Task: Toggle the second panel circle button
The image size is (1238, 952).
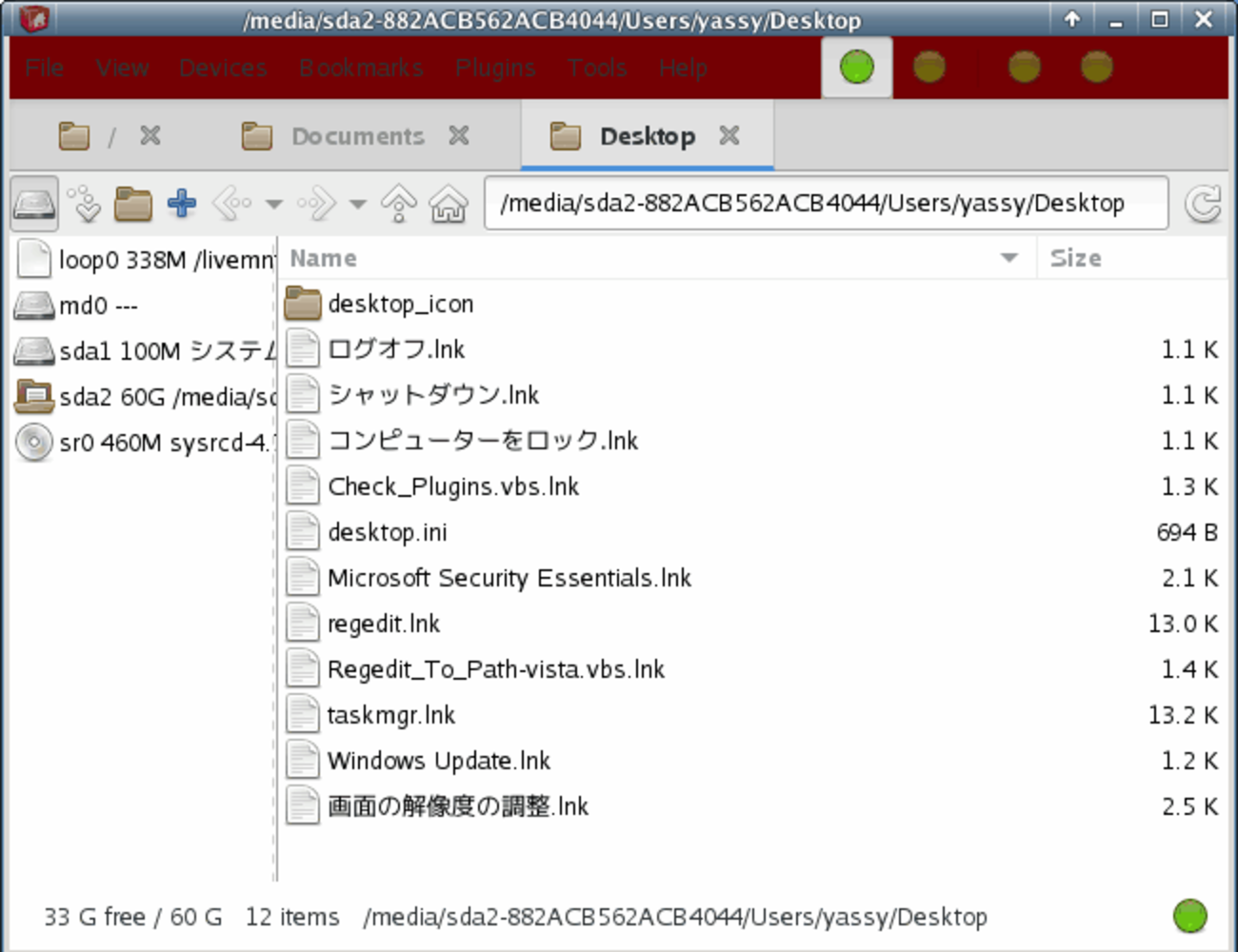Action: (x=929, y=68)
